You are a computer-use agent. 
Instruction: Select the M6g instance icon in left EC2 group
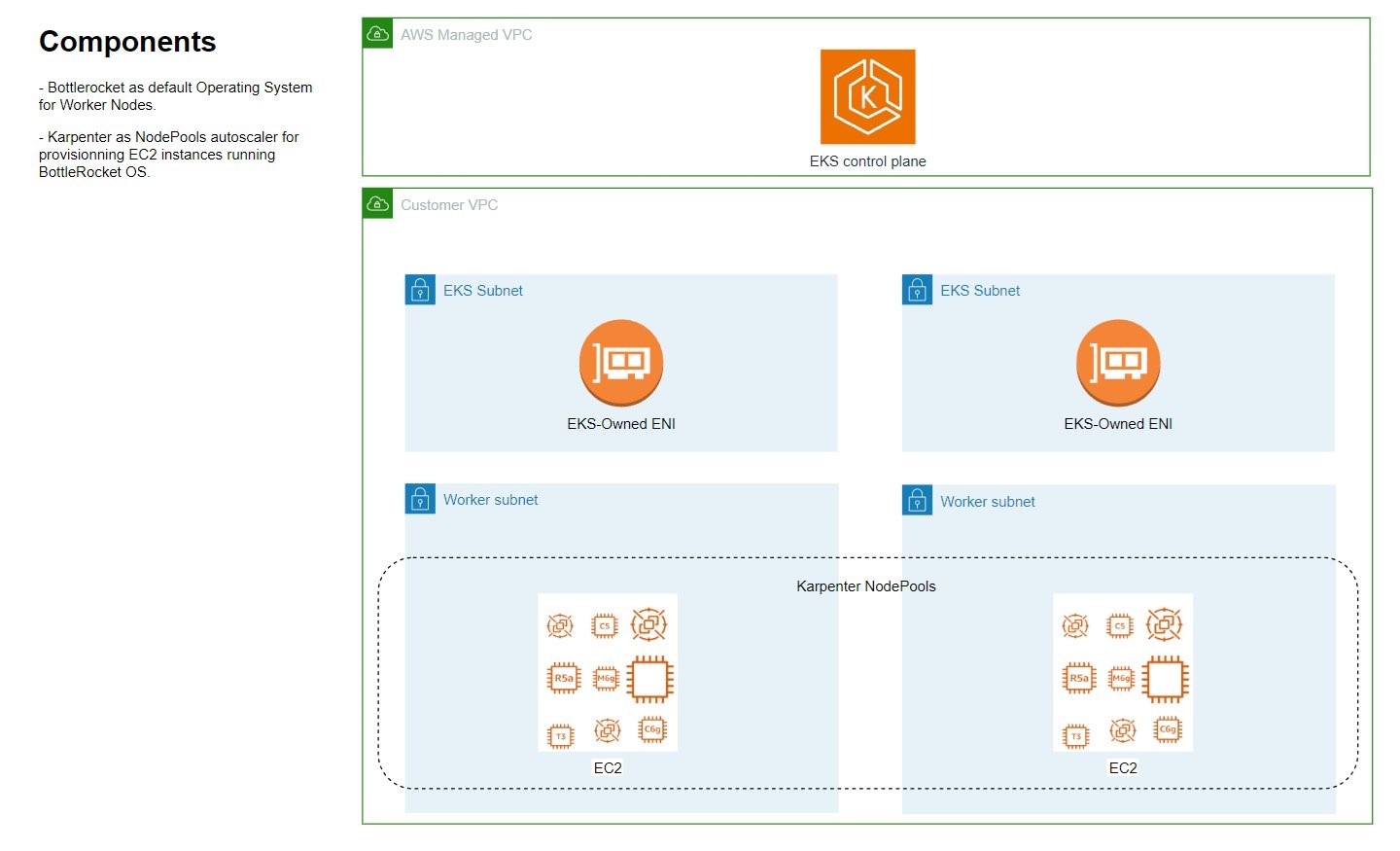[x=606, y=678]
